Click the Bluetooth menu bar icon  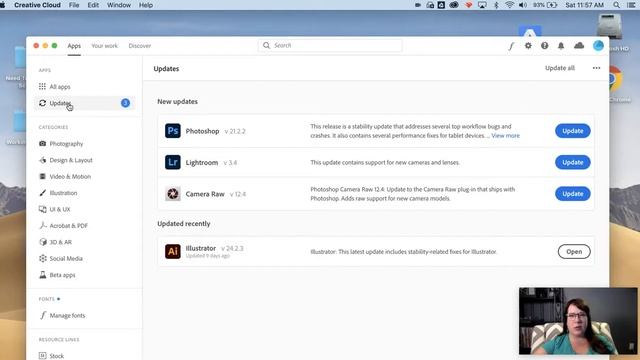pyautogui.click(x=496, y=5)
